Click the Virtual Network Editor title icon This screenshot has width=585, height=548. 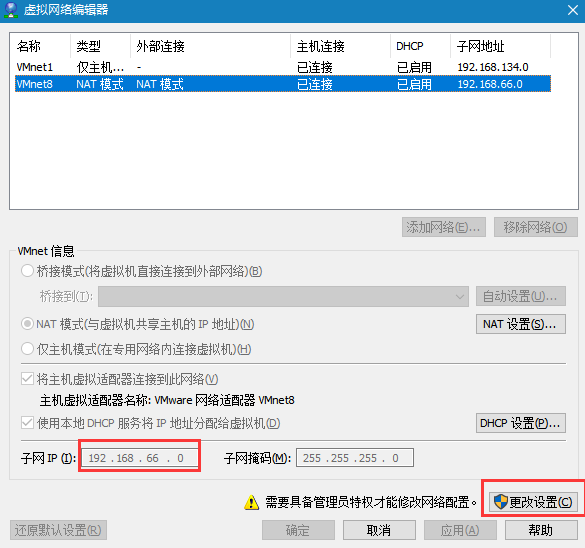coord(11,10)
